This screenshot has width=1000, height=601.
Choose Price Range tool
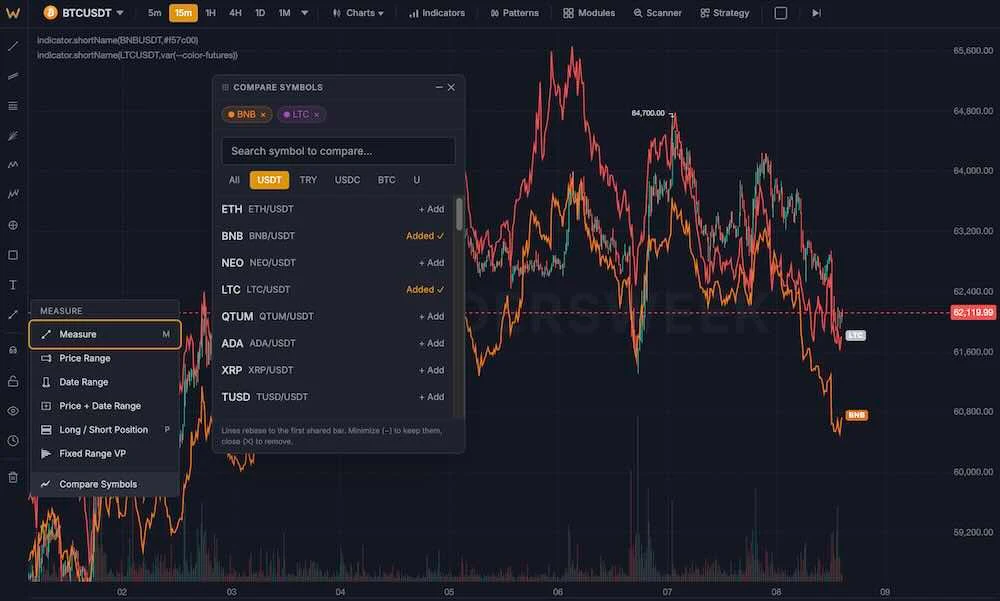105,359
